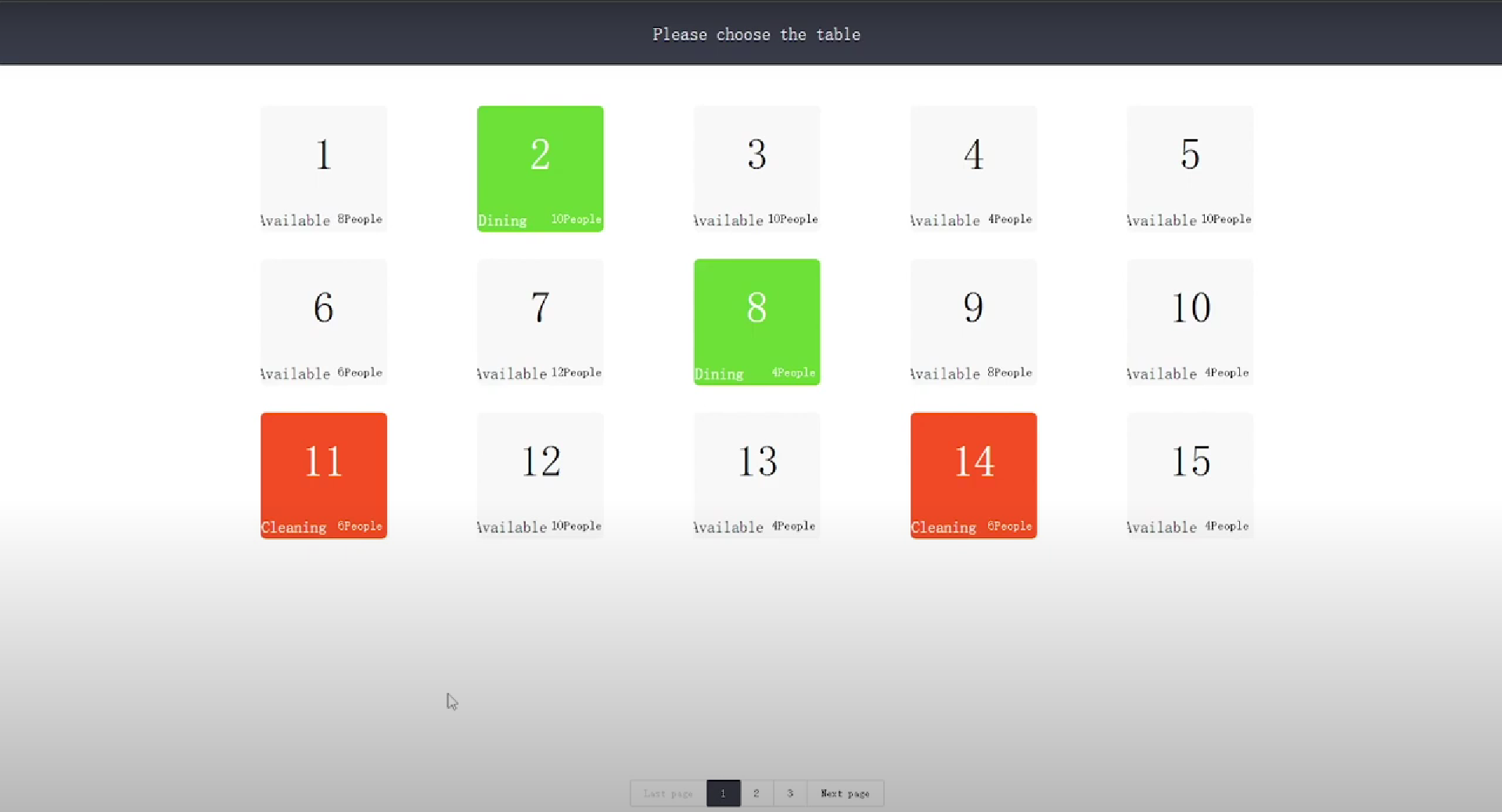Image resolution: width=1502 pixels, height=812 pixels.
Task: Go to page 2 of tables
Action: point(756,793)
